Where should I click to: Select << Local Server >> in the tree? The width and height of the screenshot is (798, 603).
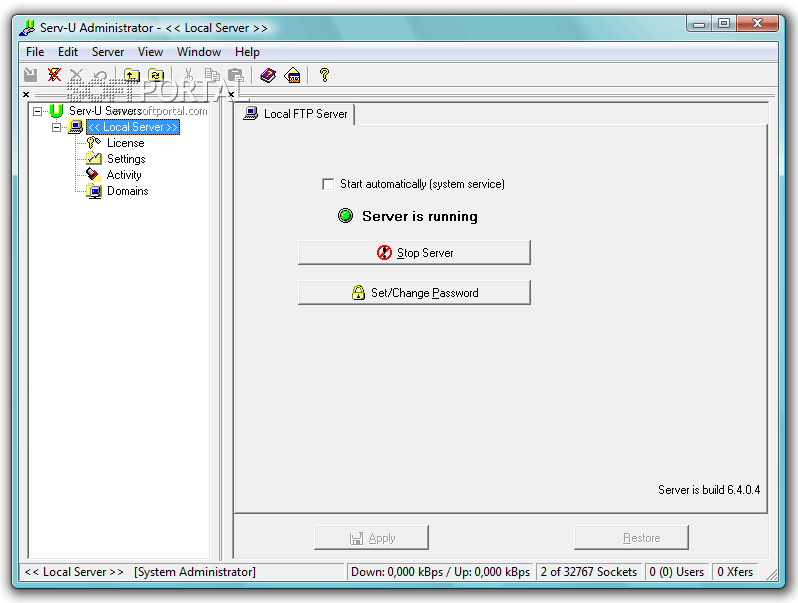pos(133,127)
